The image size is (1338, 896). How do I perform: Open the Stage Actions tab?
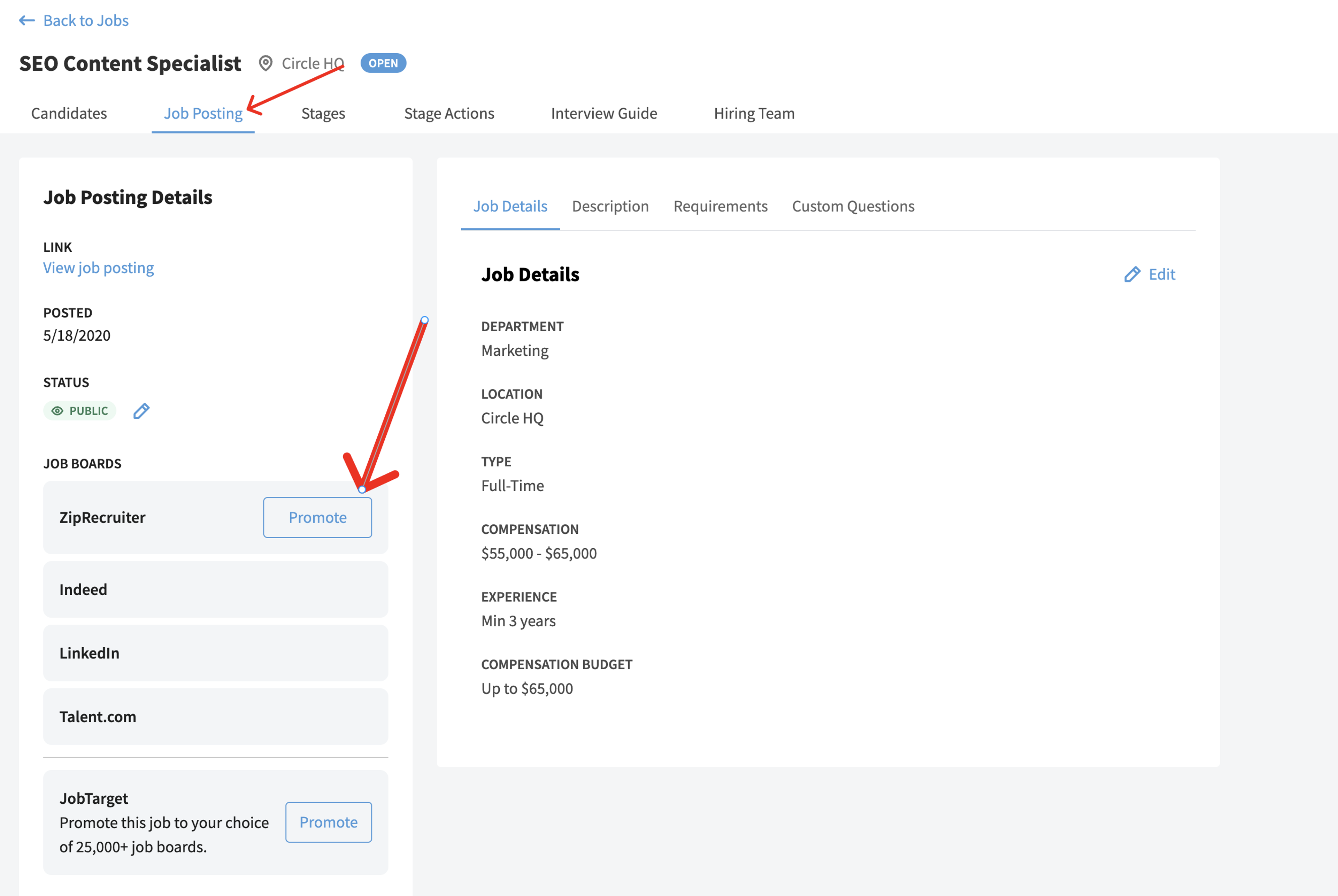point(449,113)
